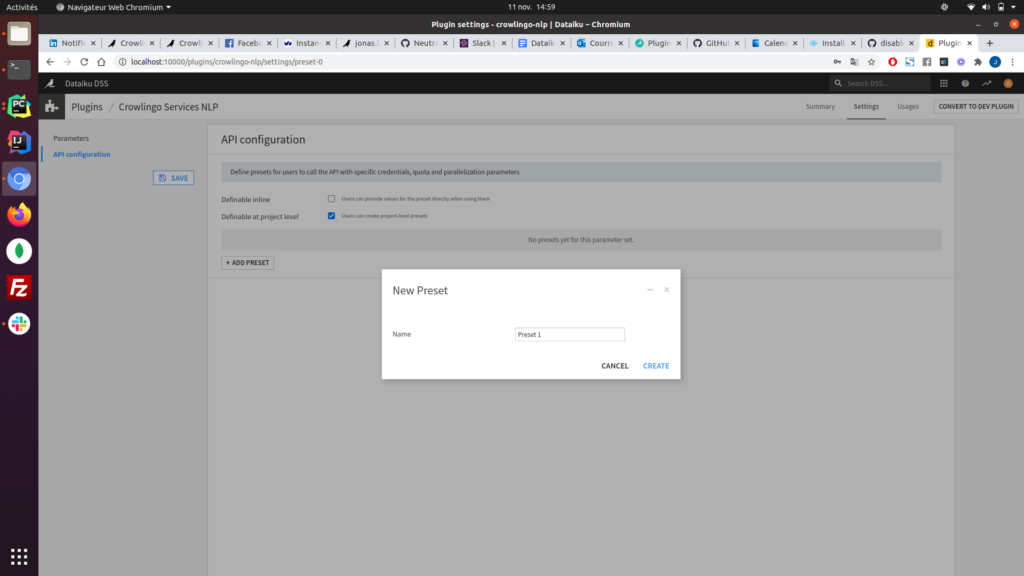Select Parameters in the left sidebar
Image resolution: width=1024 pixels, height=576 pixels.
[x=71, y=138]
